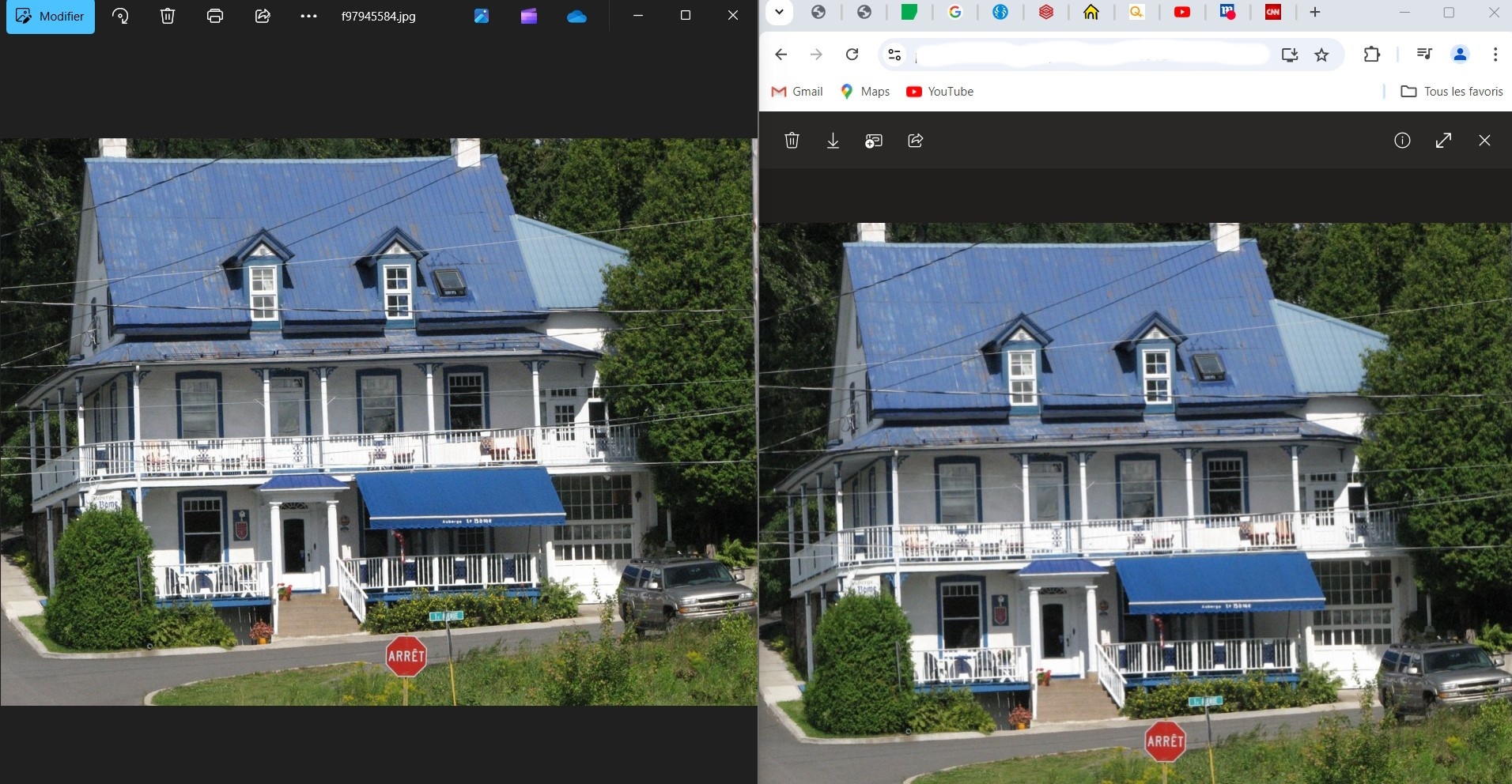
Task: Open the Modifier edit button in Photos
Action: click(x=51, y=17)
